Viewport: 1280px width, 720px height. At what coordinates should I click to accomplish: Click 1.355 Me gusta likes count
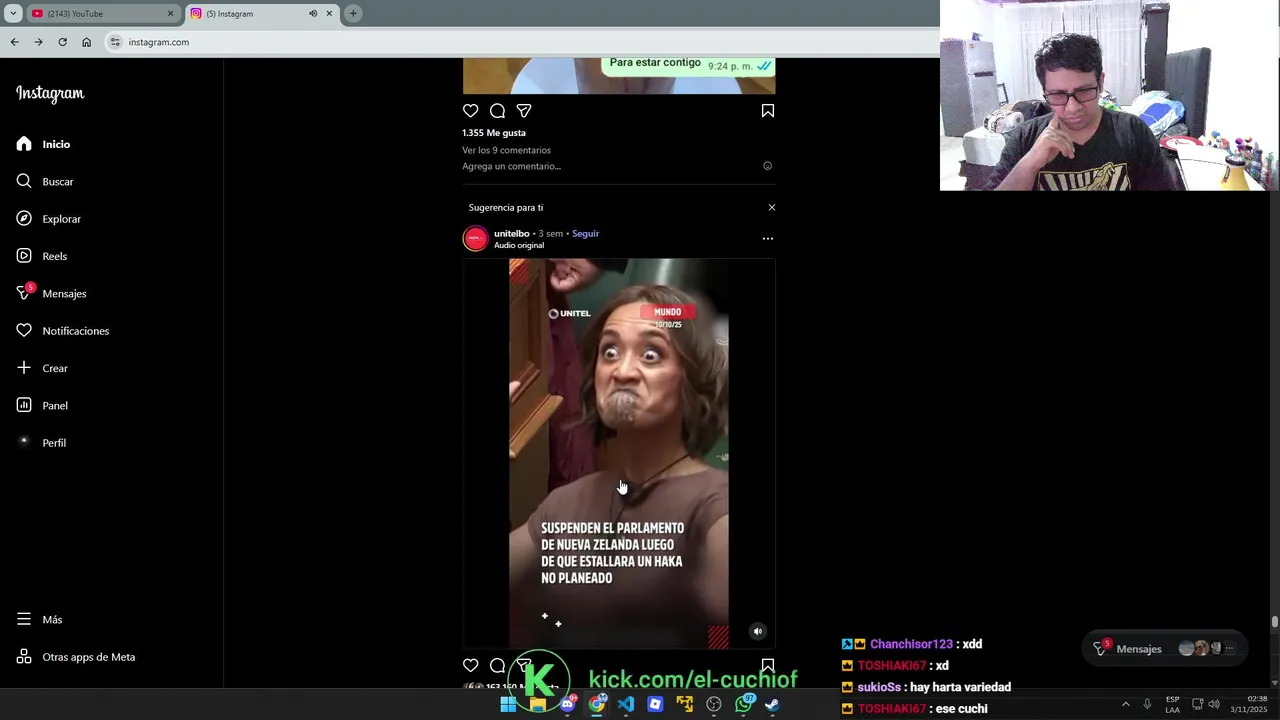493,133
